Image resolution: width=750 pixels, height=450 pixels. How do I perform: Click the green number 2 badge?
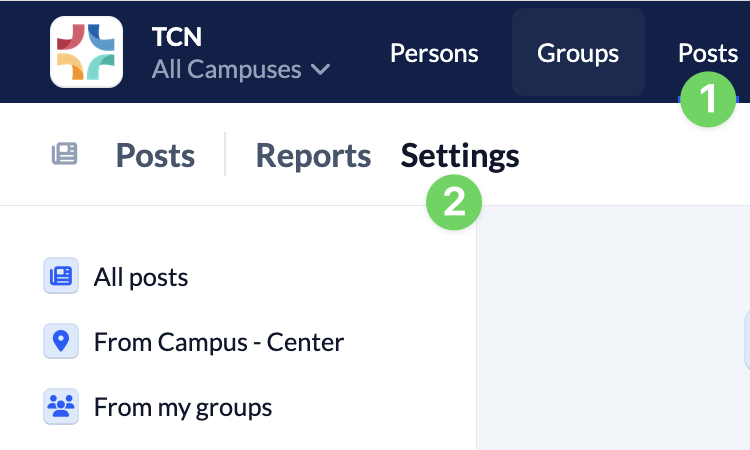tap(454, 203)
